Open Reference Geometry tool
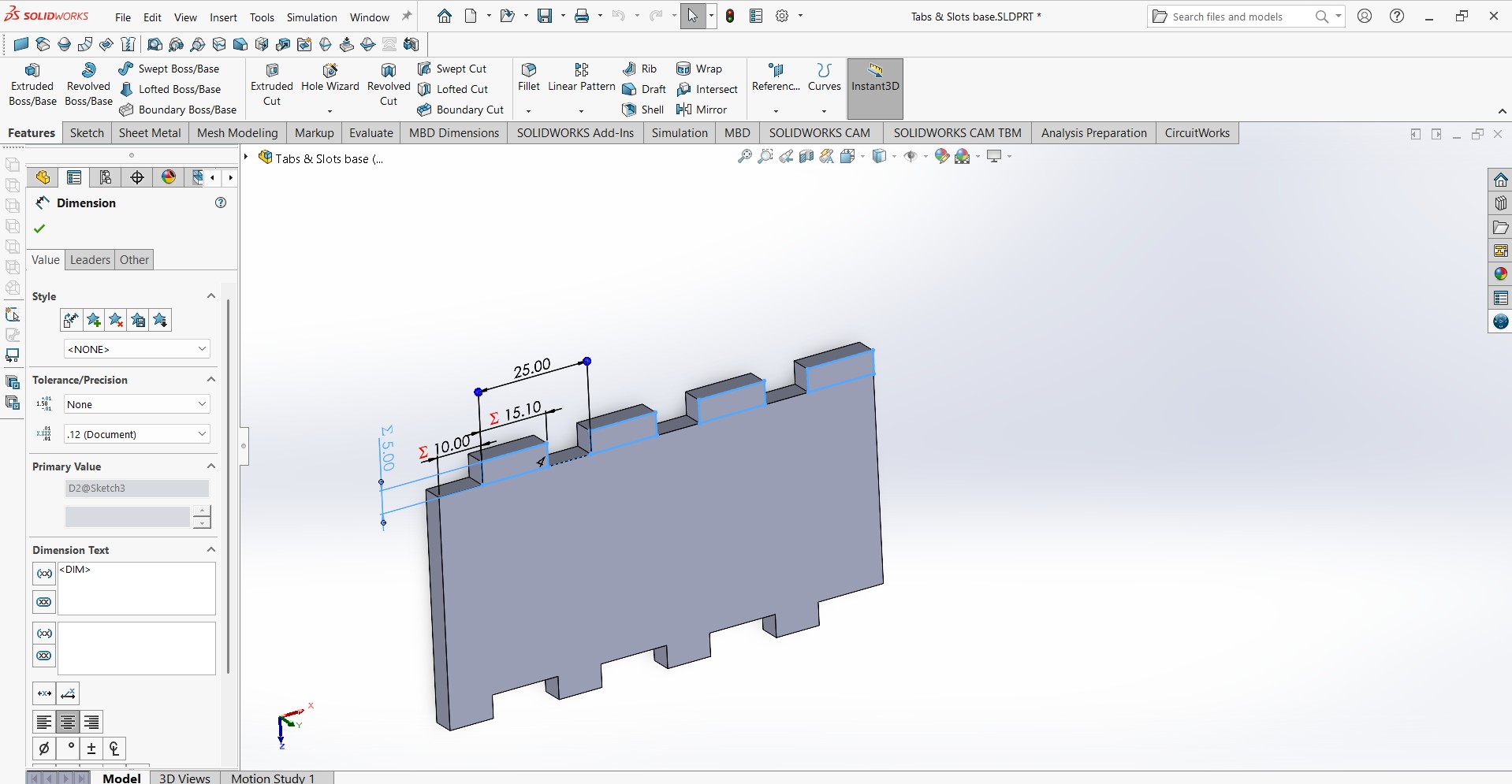Image resolution: width=1512 pixels, height=784 pixels. tap(776, 78)
